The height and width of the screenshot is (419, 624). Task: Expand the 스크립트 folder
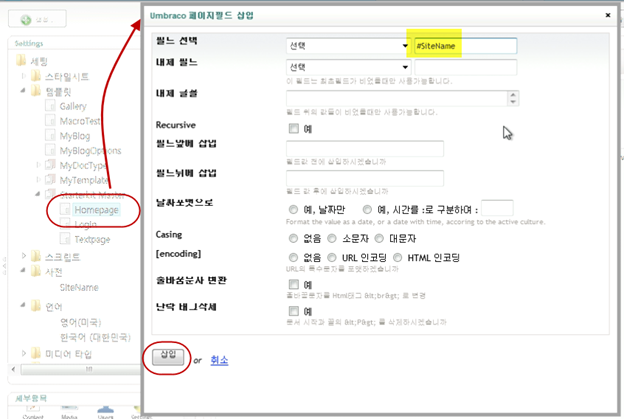[23, 255]
